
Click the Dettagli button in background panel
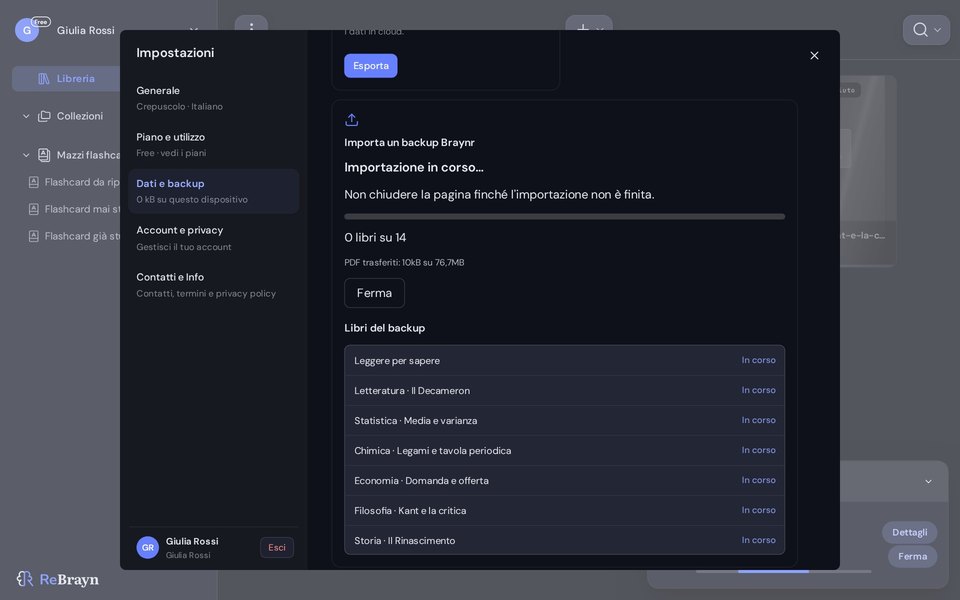[x=909, y=532]
